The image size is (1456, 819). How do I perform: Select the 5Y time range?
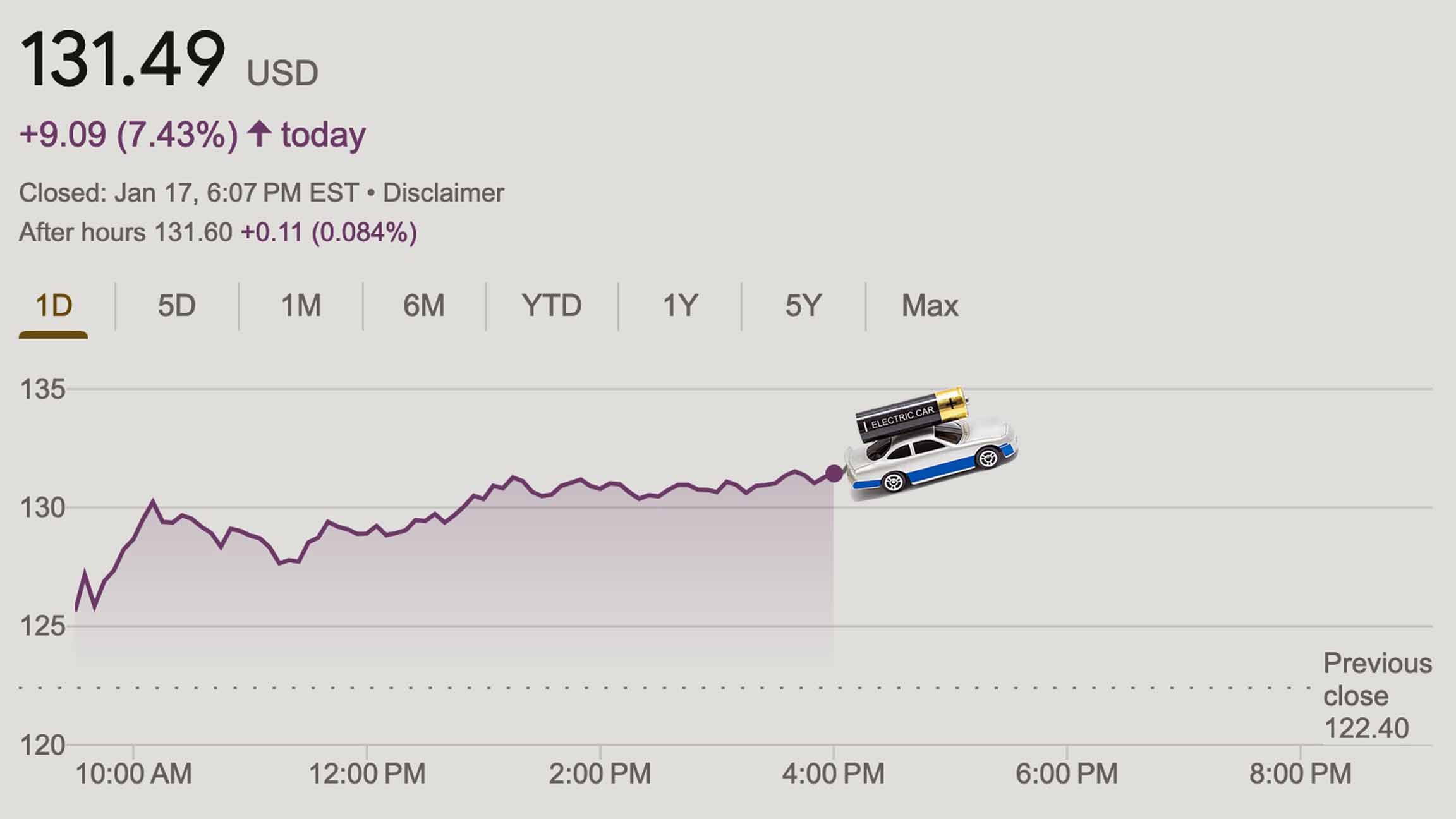[801, 305]
